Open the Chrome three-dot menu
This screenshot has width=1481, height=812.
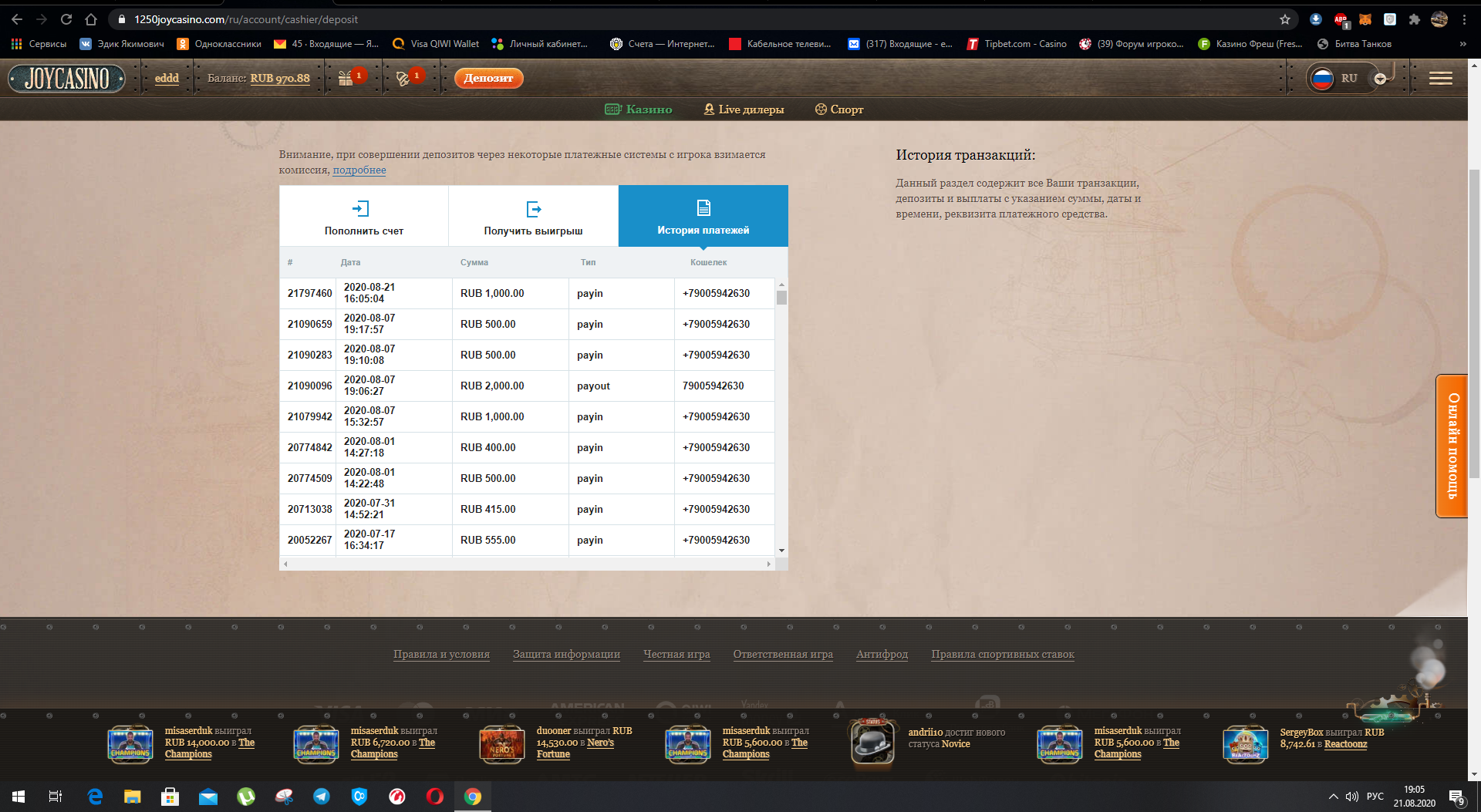[1464, 19]
